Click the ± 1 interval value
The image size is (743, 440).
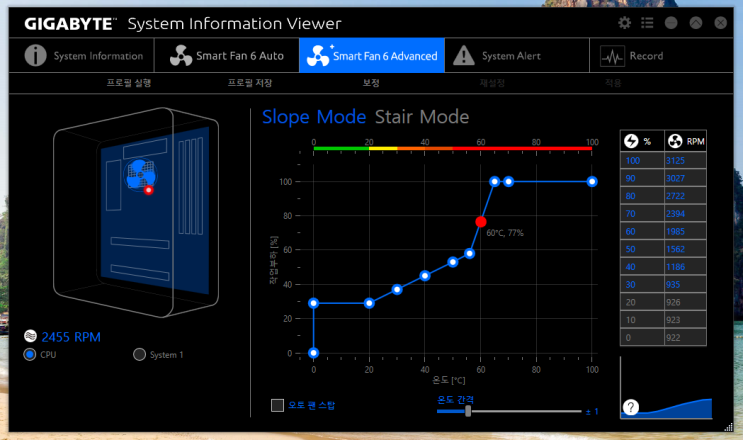[x=592, y=412]
